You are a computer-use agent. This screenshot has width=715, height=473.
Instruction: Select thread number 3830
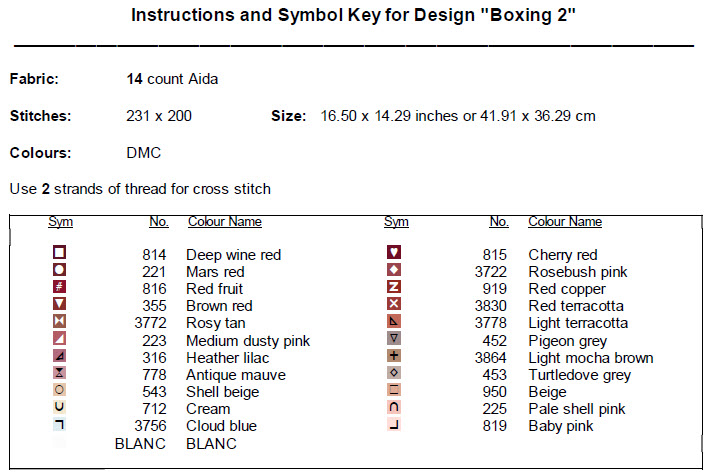(x=490, y=306)
